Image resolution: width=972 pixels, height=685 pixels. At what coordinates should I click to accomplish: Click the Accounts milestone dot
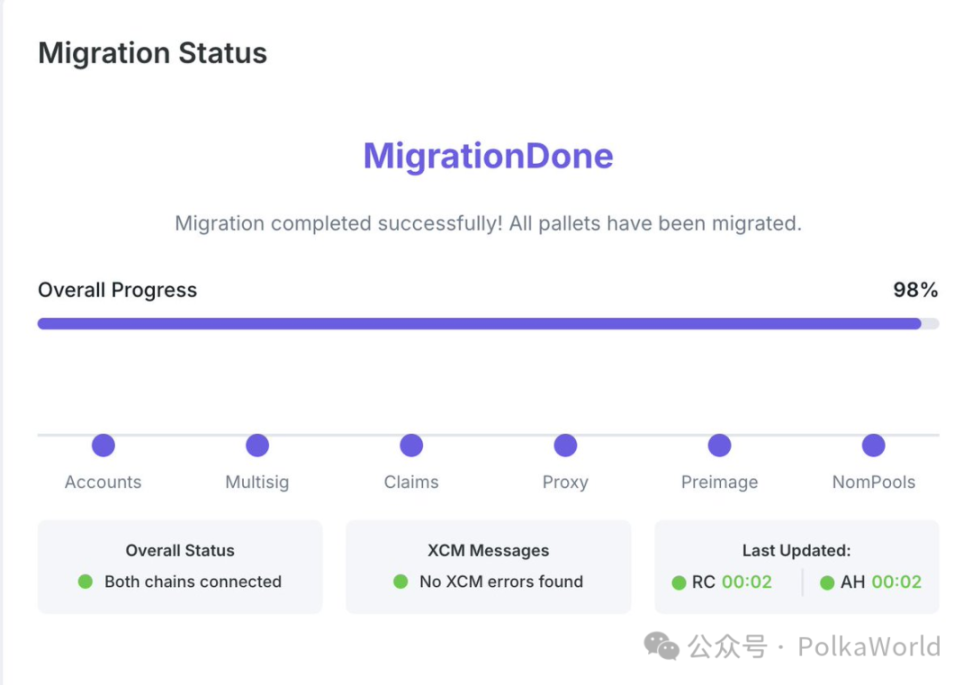(x=103, y=445)
